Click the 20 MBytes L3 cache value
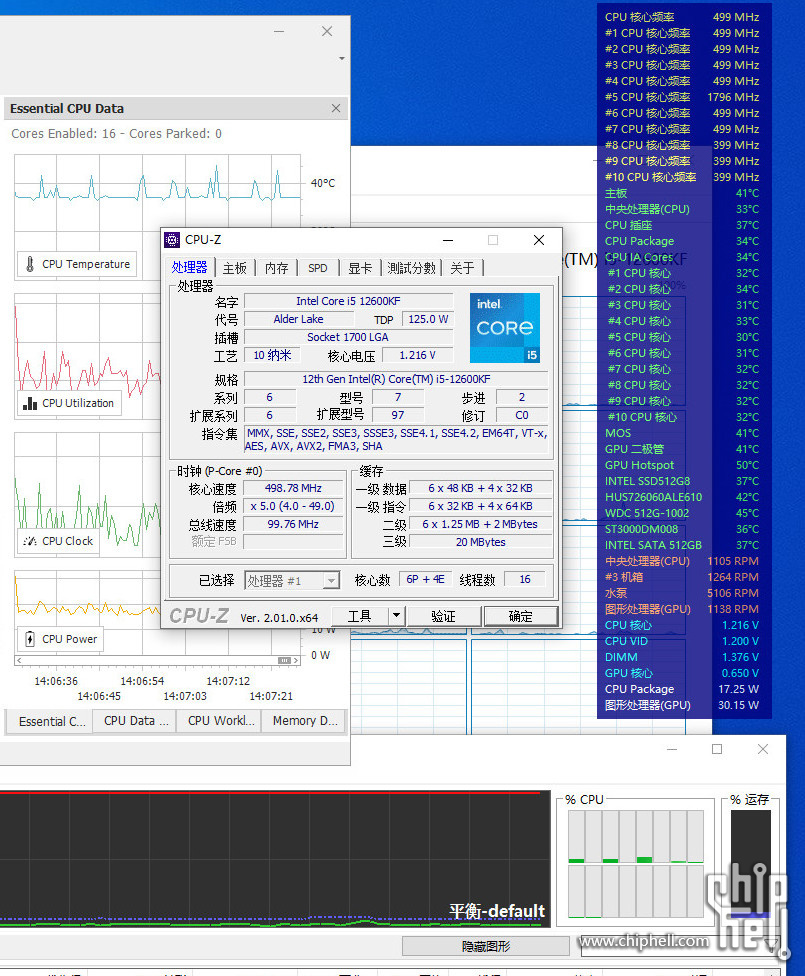Viewport: 805px width, 976px height. coord(480,542)
